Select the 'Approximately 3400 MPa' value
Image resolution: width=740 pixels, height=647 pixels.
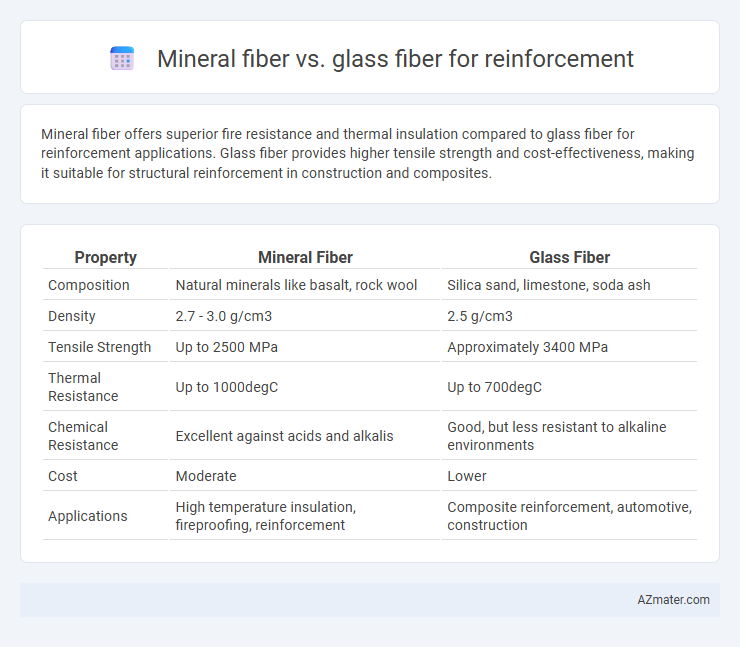pos(527,347)
